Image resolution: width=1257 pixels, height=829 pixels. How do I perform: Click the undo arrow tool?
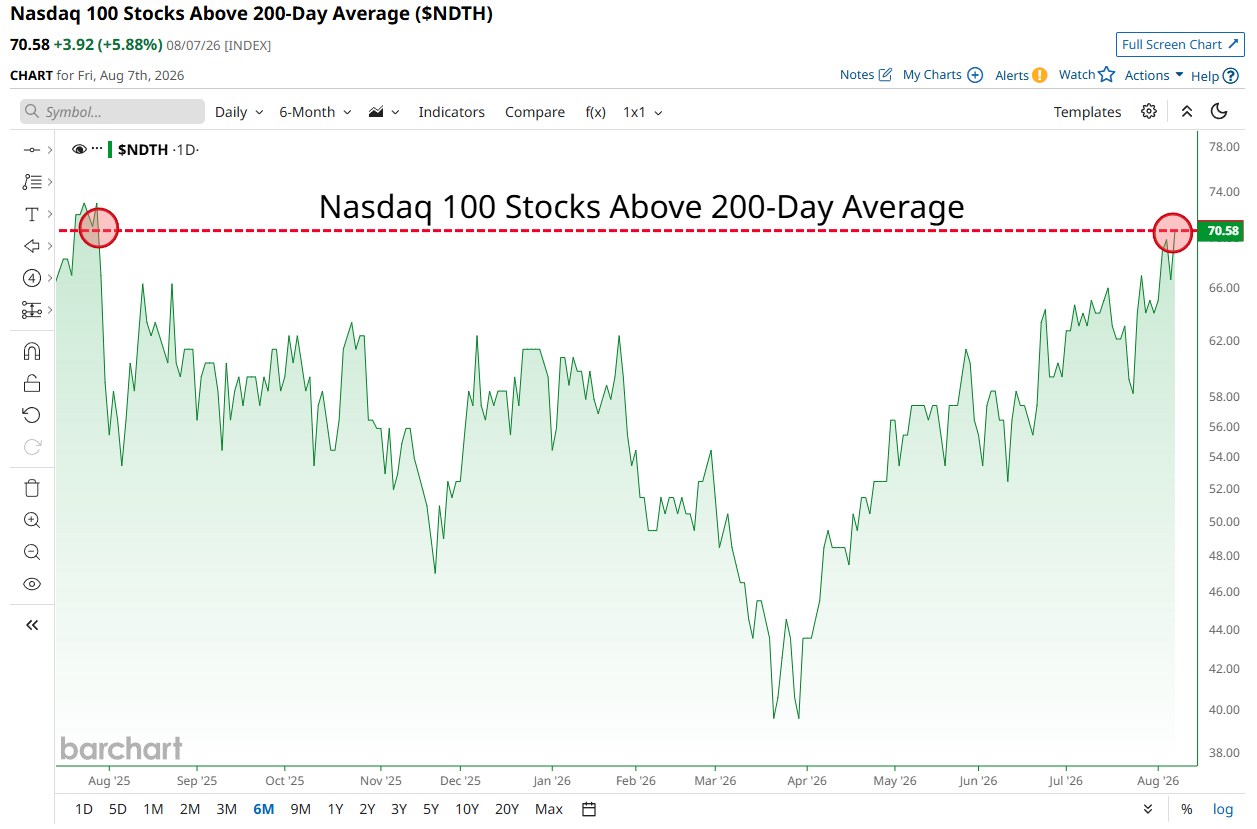(x=32, y=415)
